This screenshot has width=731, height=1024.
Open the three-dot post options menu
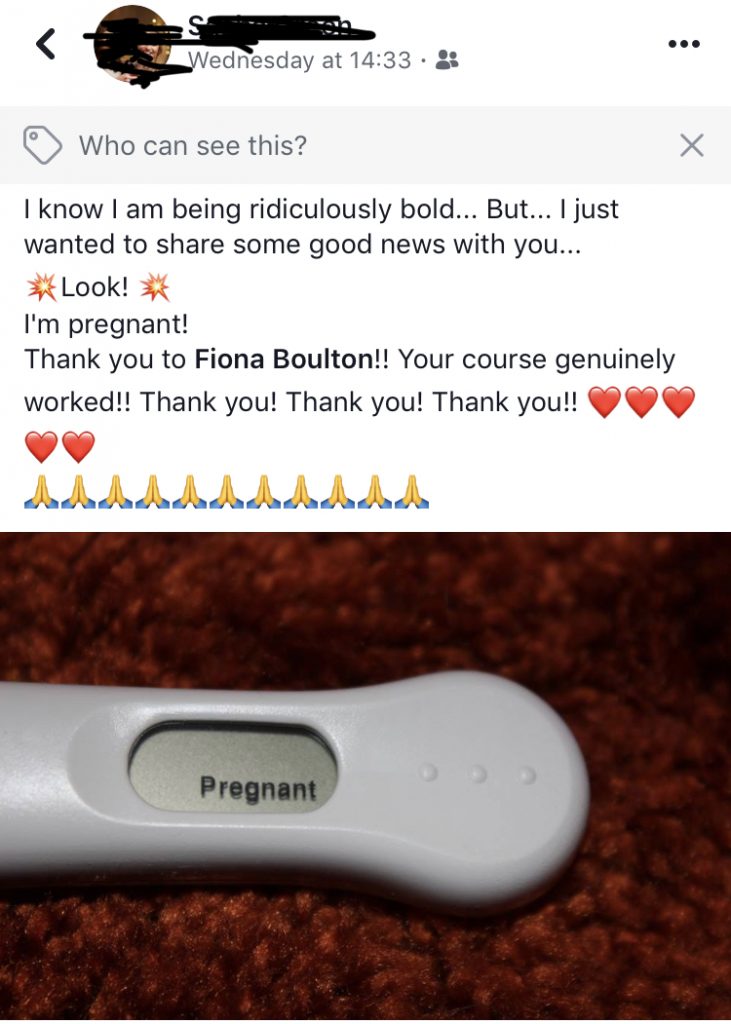[x=684, y=44]
